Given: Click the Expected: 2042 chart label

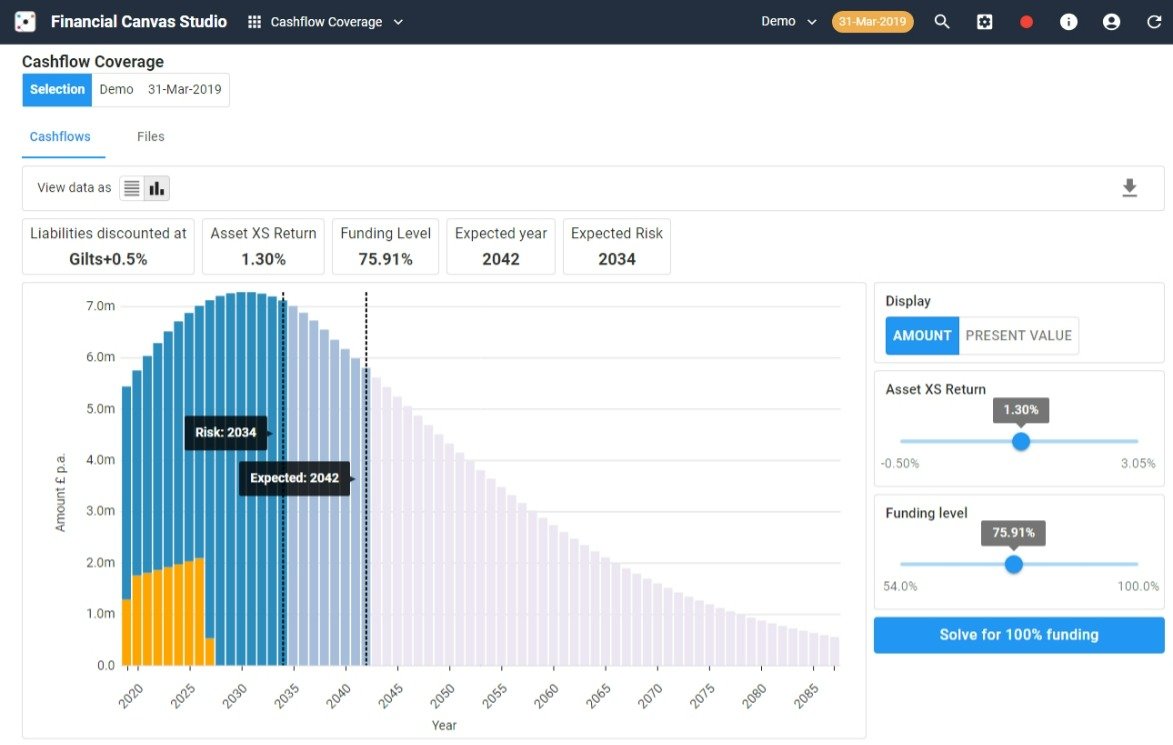Looking at the screenshot, I should [x=295, y=478].
